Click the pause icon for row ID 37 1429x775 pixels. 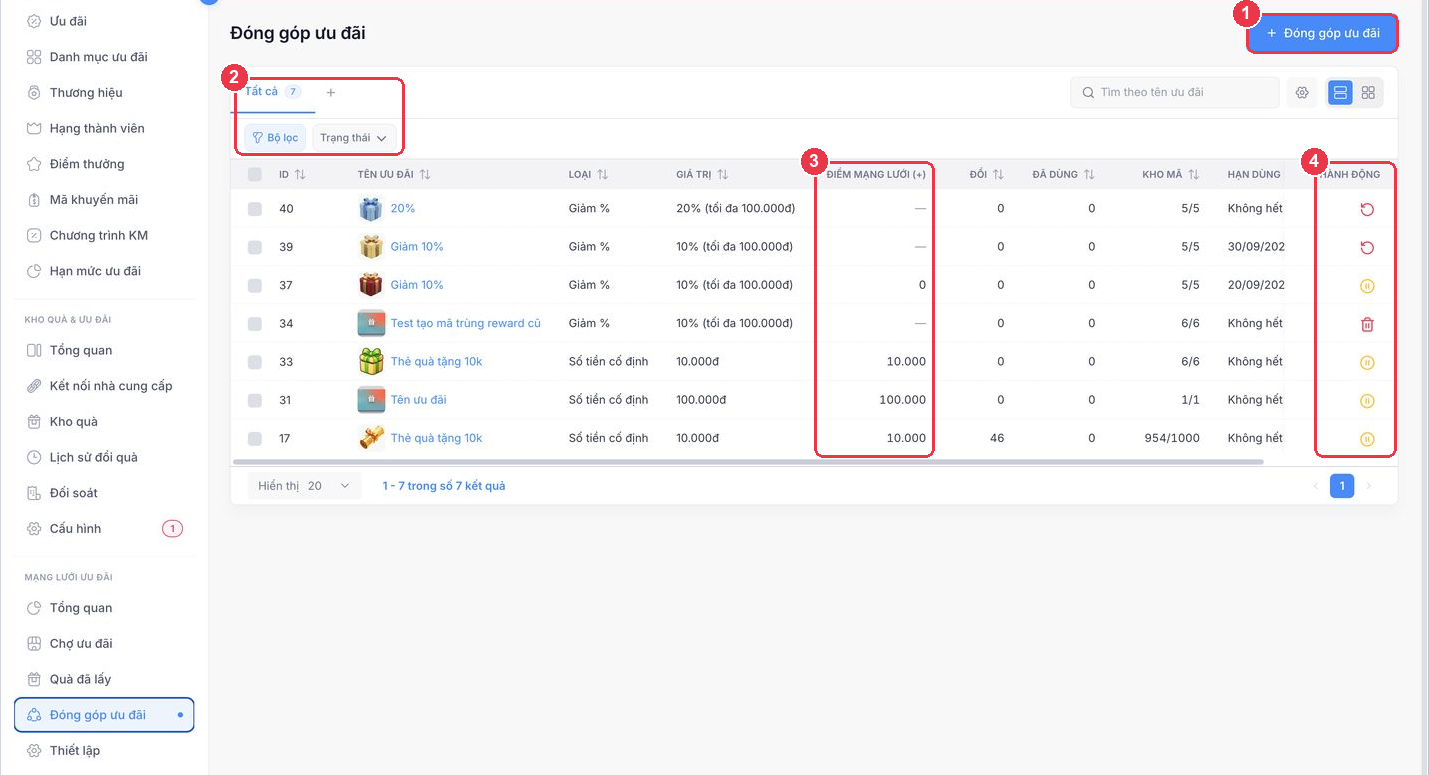[1367, 286]
